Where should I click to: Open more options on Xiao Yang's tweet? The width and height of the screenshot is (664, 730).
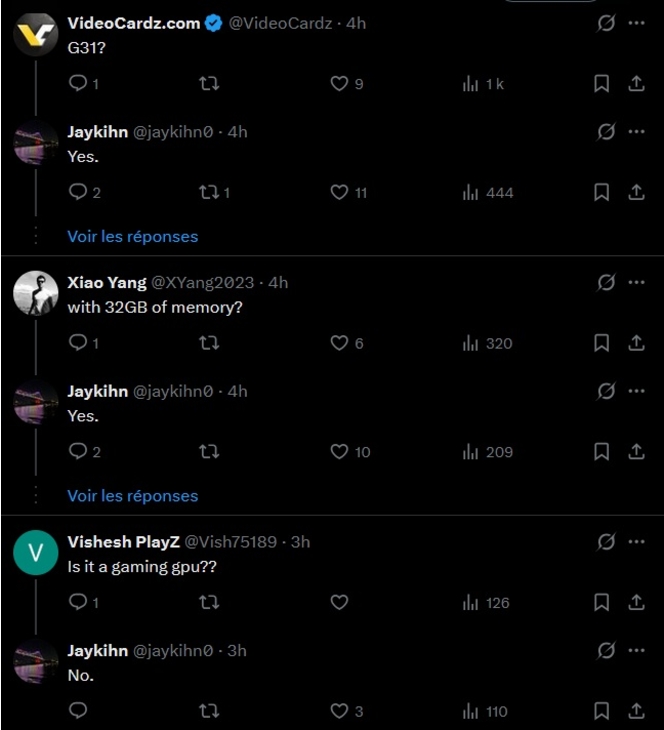[x=637, y=282]
